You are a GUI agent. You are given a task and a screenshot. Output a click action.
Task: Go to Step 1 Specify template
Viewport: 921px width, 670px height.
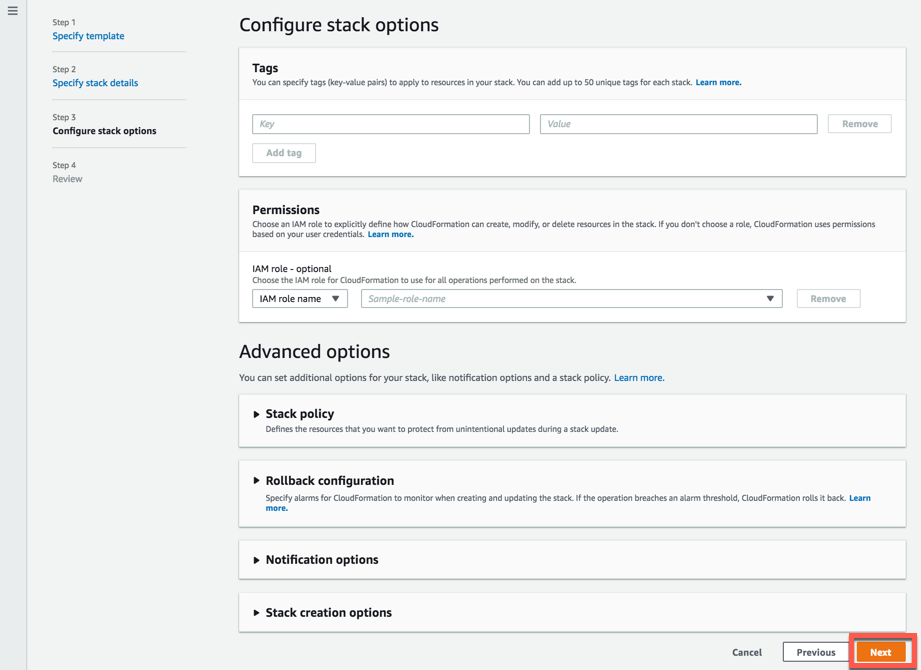pyautogui.click(x=88, y=36)
